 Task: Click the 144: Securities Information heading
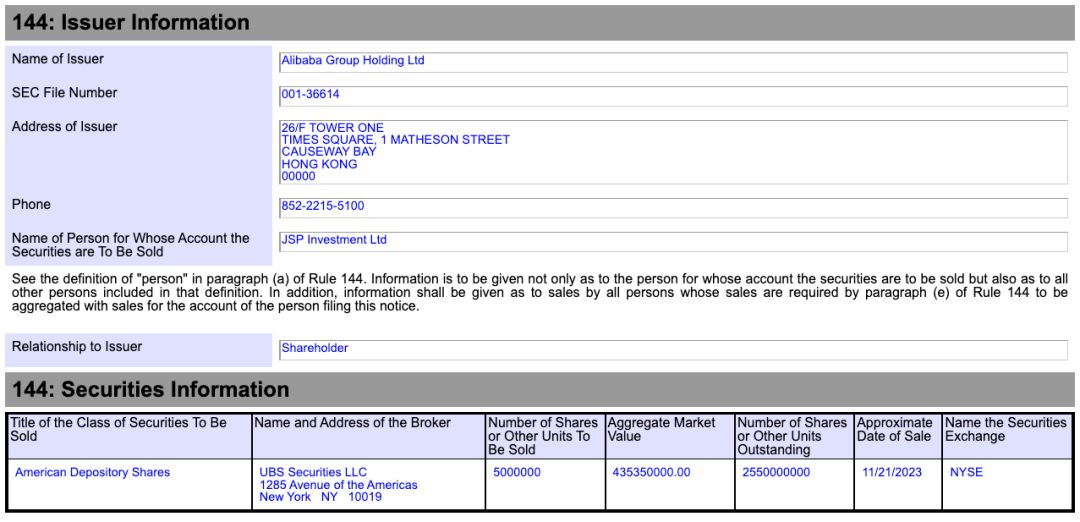(151, 390)
